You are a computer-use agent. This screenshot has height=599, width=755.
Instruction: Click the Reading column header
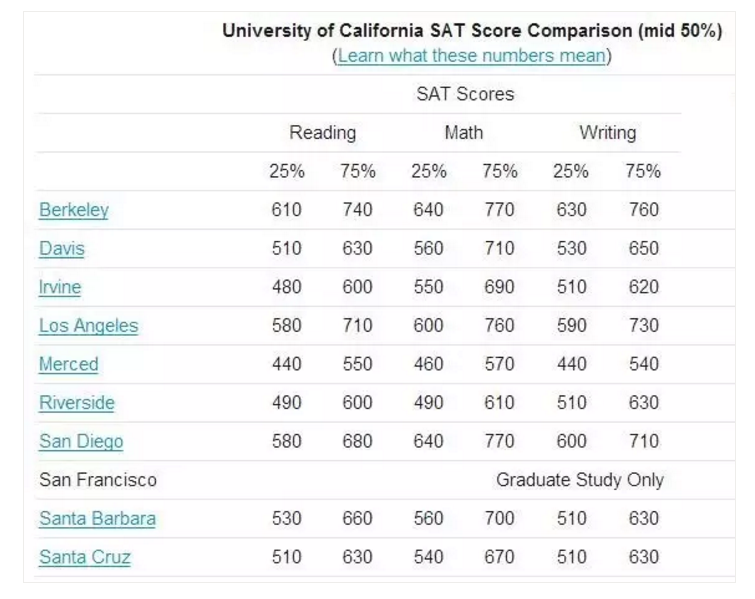tap(322, 133)
